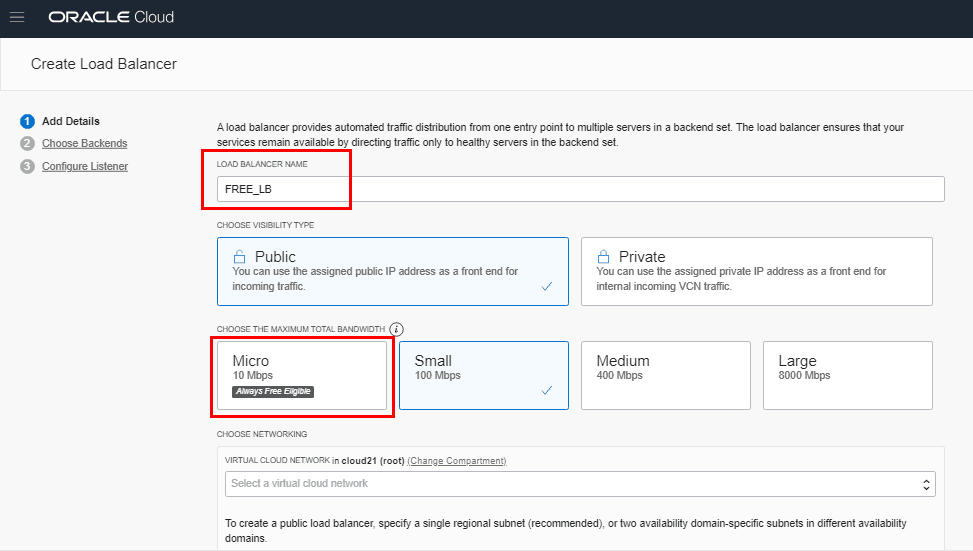Click the Private visibility lock icon
The image size is (973, 551).
point(603,256)
